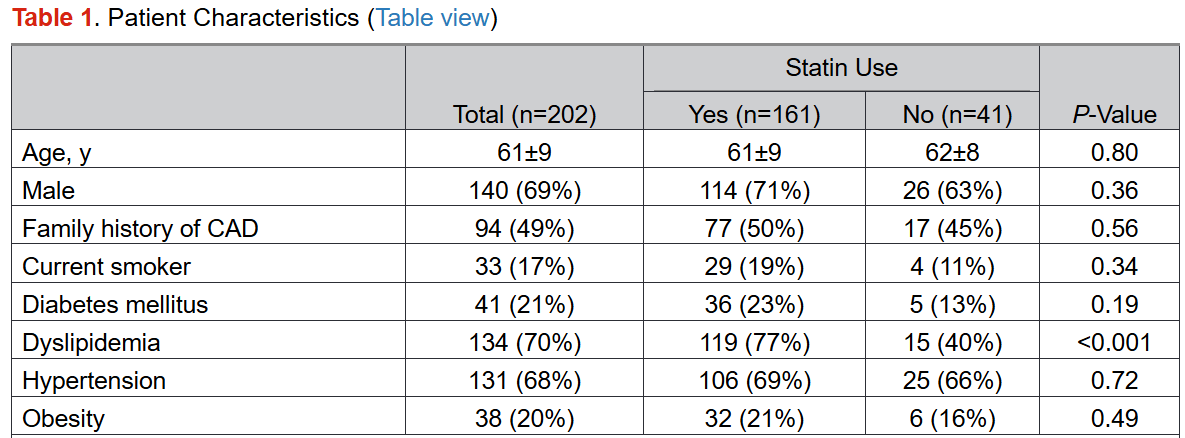
Task: Select the 134 (70%) Dyslipidemia total cell
Action: tap(524, 343)
